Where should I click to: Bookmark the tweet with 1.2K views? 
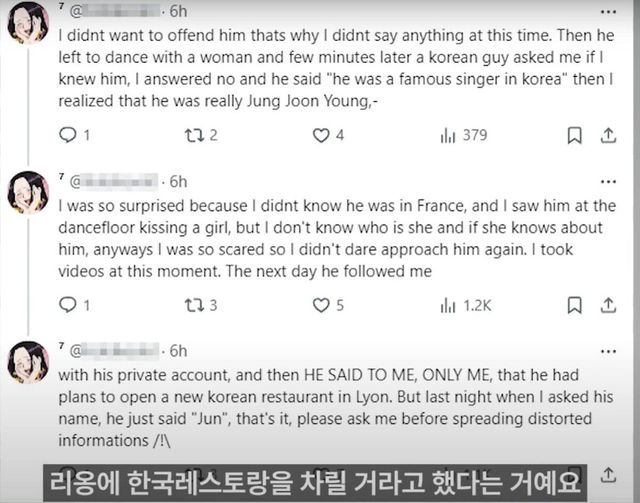(x=574, y=305)
